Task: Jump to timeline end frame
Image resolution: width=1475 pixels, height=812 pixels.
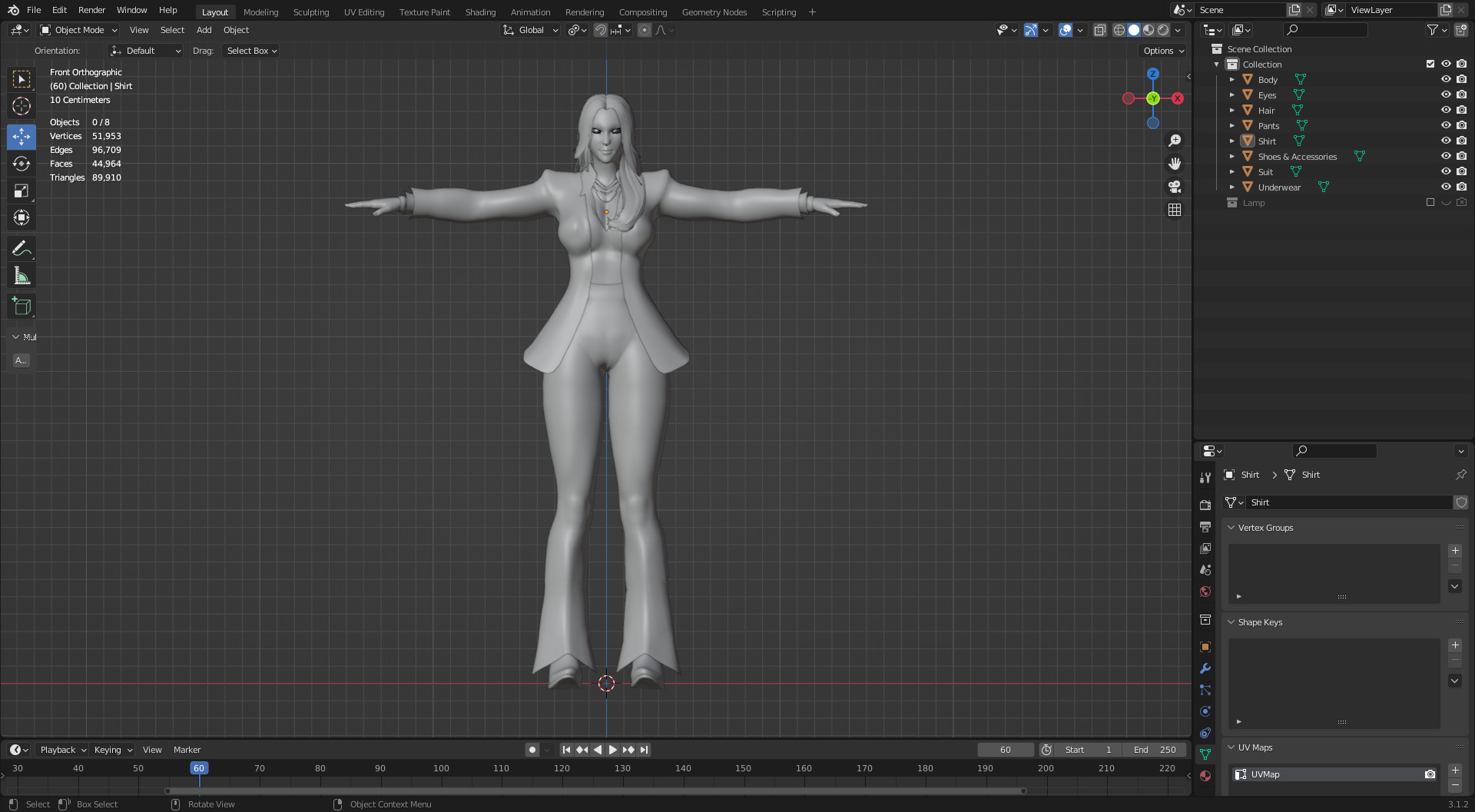Action: 645,750
